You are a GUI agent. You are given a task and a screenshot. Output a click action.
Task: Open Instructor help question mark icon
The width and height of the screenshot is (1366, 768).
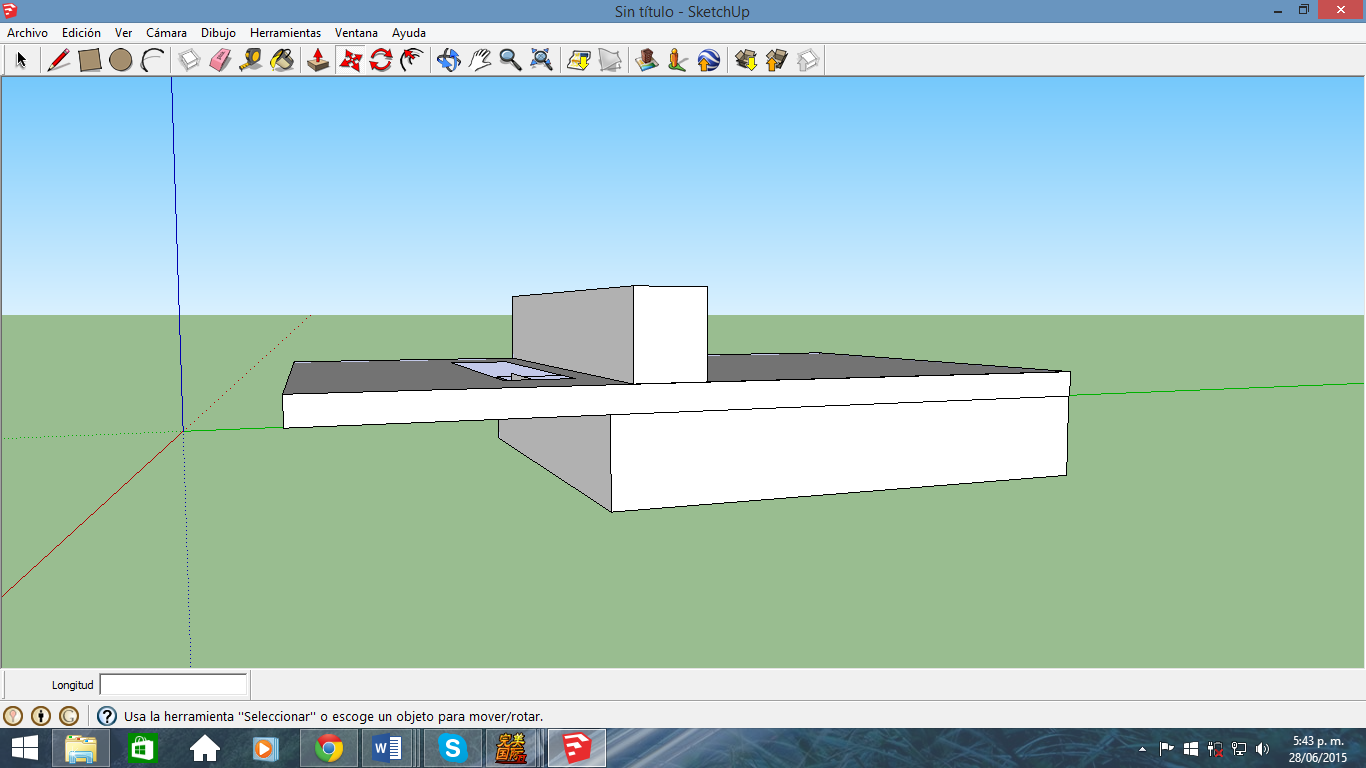[107, 716]
